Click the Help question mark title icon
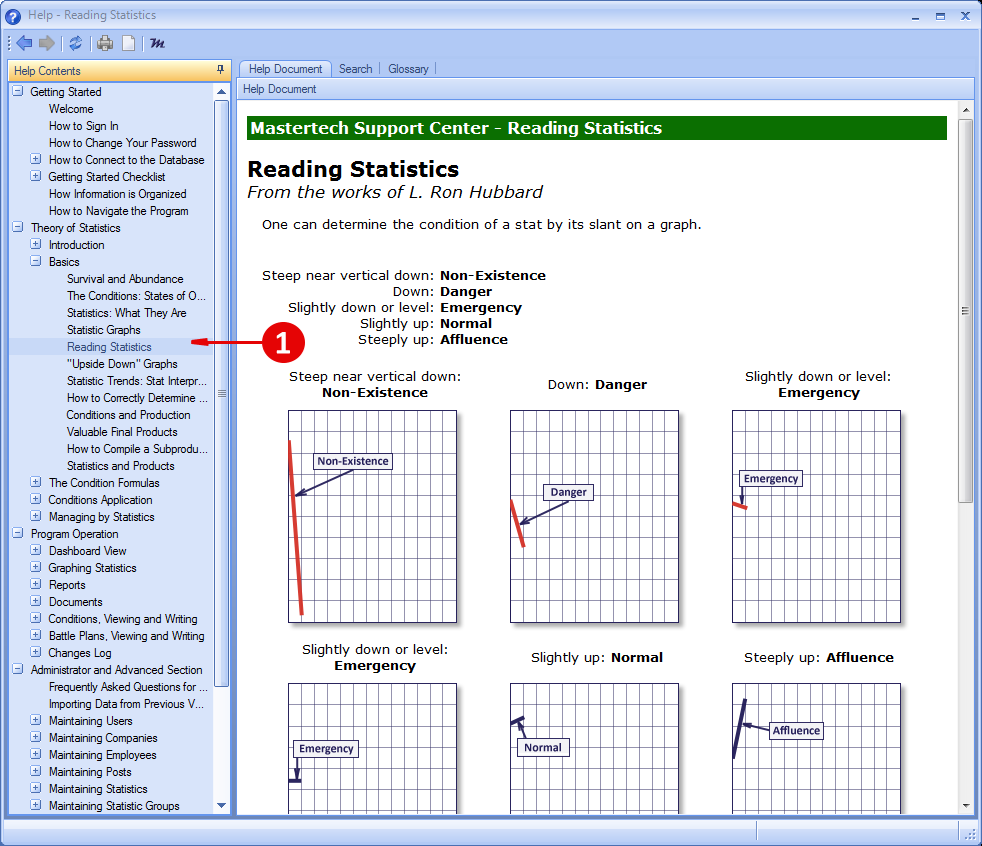982x846 pixels. [x=13, y=16]
